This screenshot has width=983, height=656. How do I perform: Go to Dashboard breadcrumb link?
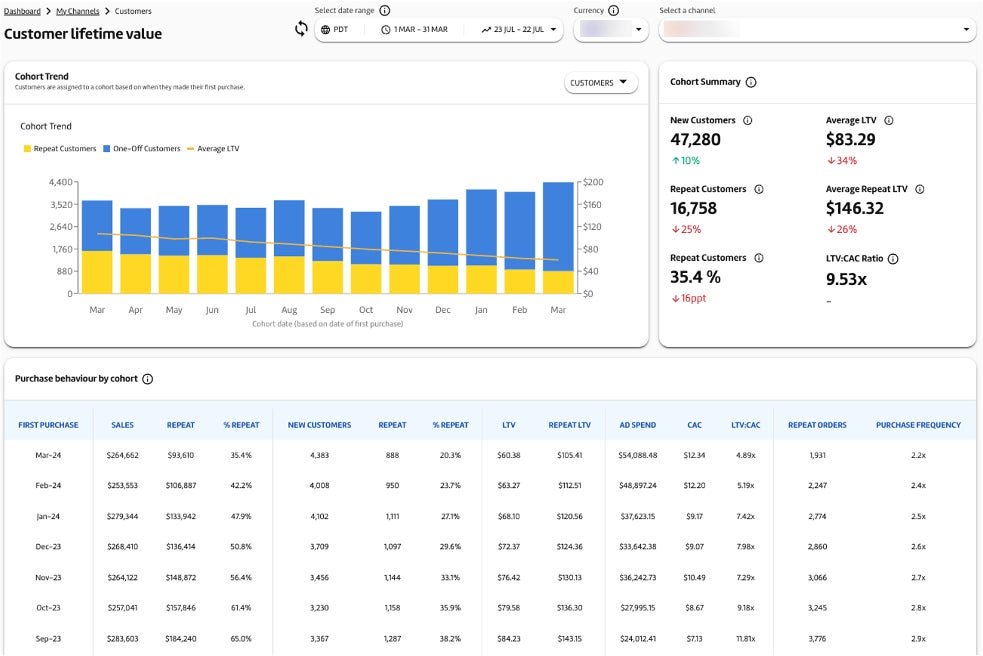22,11
